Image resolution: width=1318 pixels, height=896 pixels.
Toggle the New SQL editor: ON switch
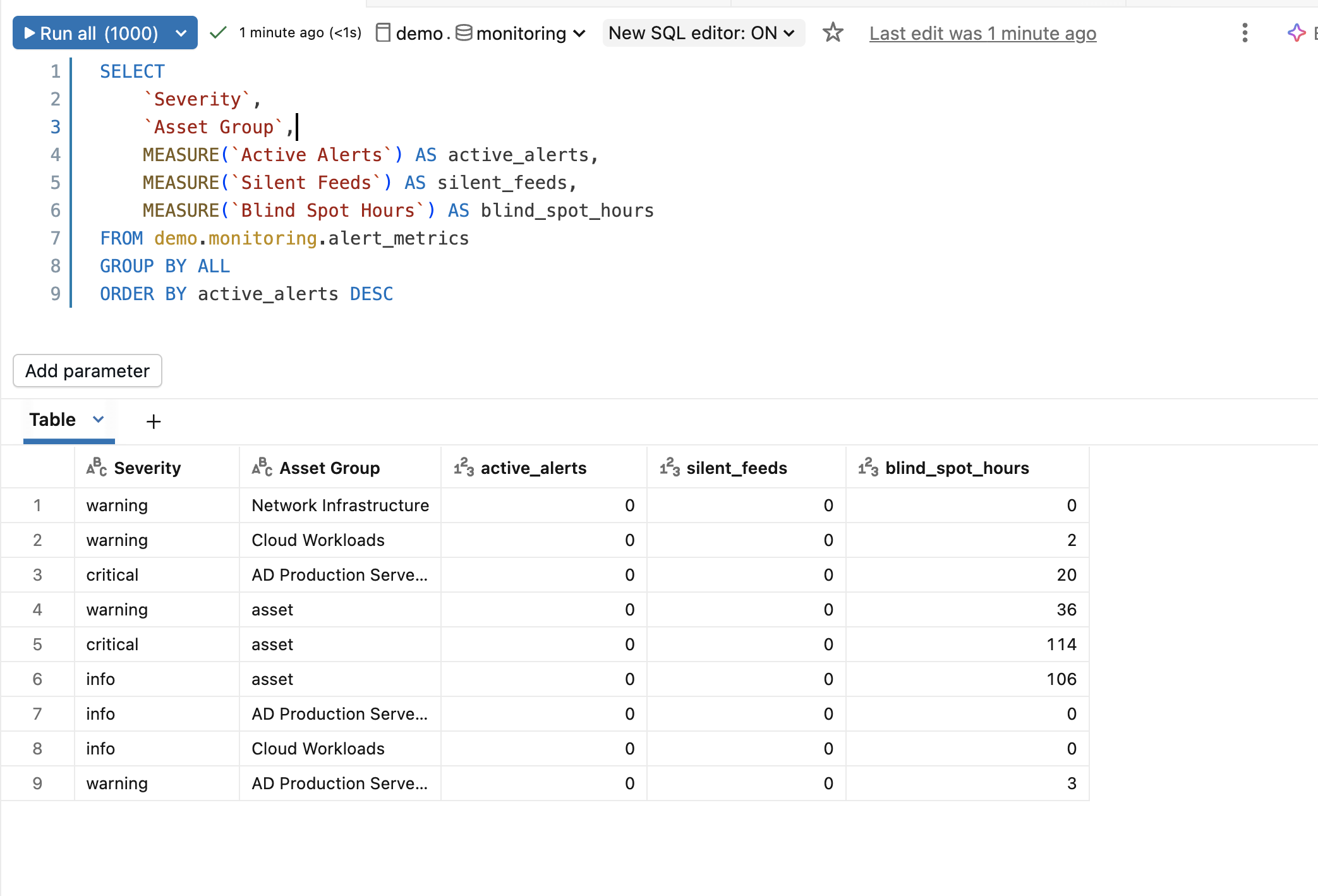(x=703, y=33)
